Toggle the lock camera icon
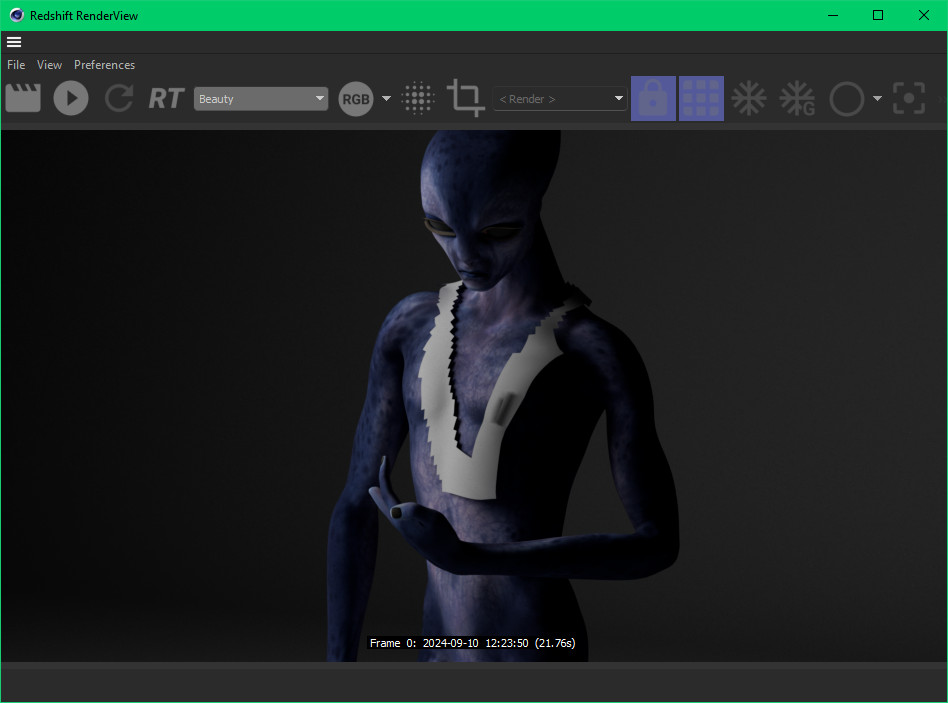Viewport: 948px width, 703px height. 653,99
